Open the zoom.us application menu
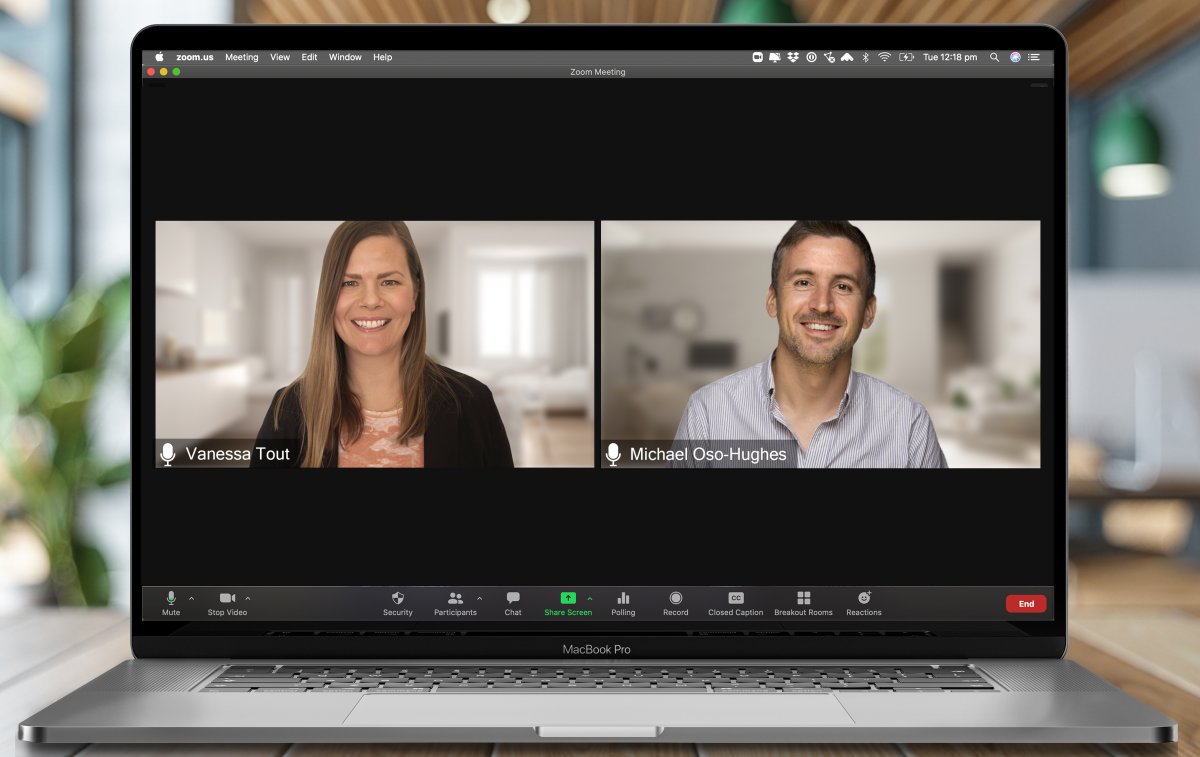The width and height of the screenshot is (1200, 757). [195, 58]
